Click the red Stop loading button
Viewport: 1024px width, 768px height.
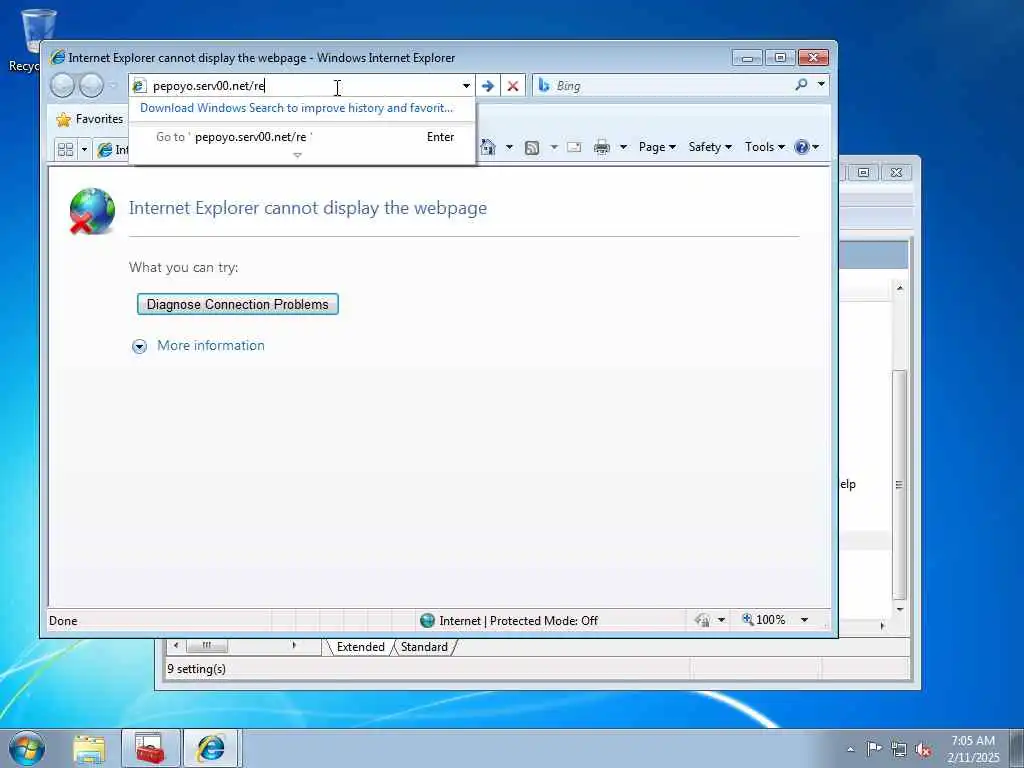(x=513, y=86)
